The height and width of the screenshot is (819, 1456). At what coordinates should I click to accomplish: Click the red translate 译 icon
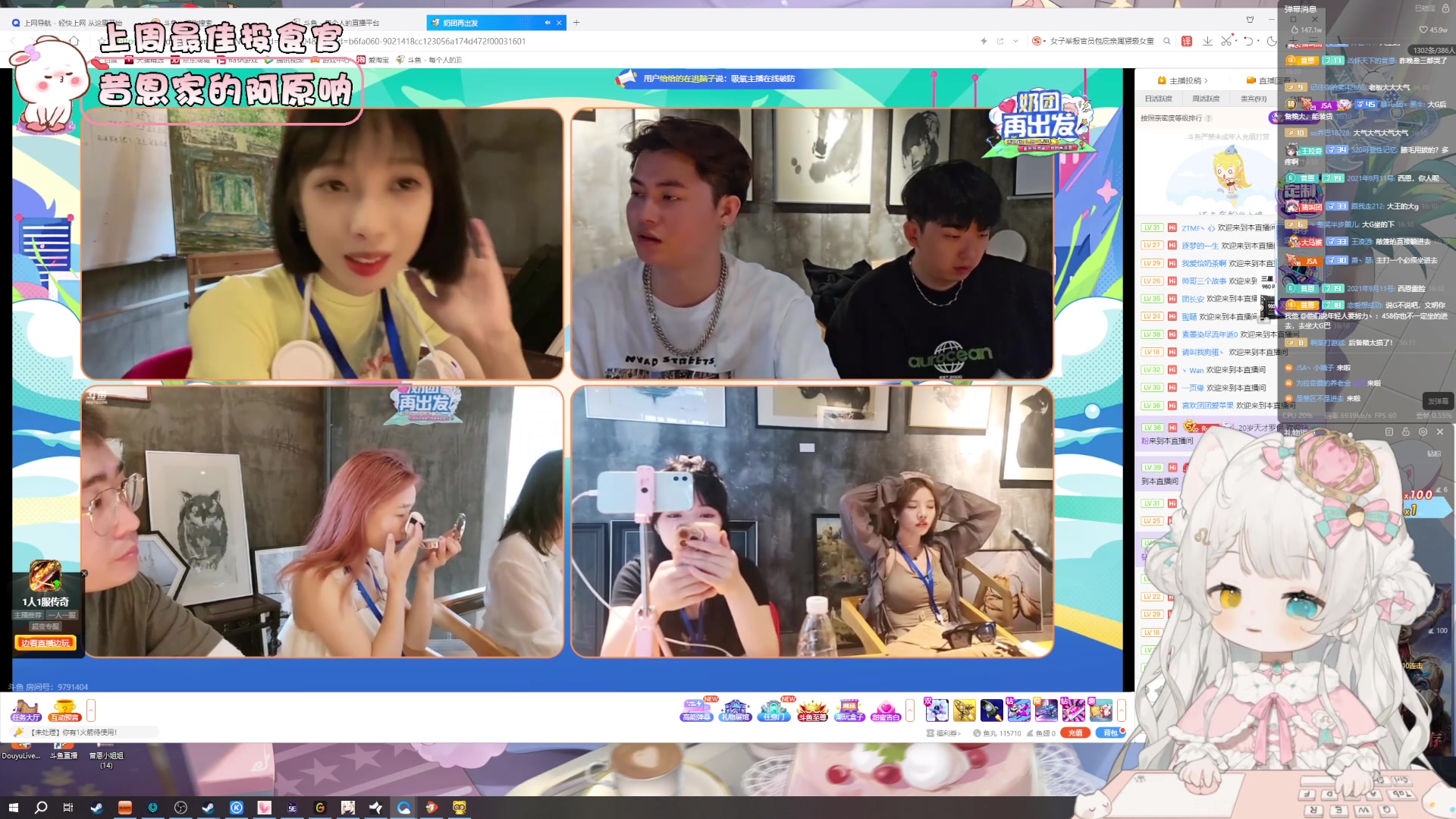[x=1187, y=41]
